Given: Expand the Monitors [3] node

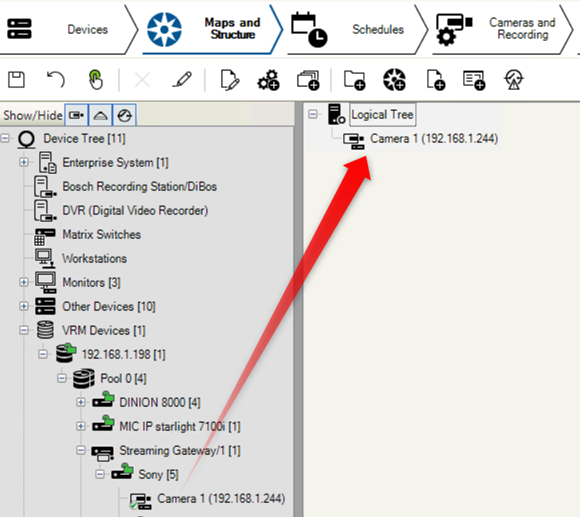Looking at the screenshot, I should (x=24, y=282).
